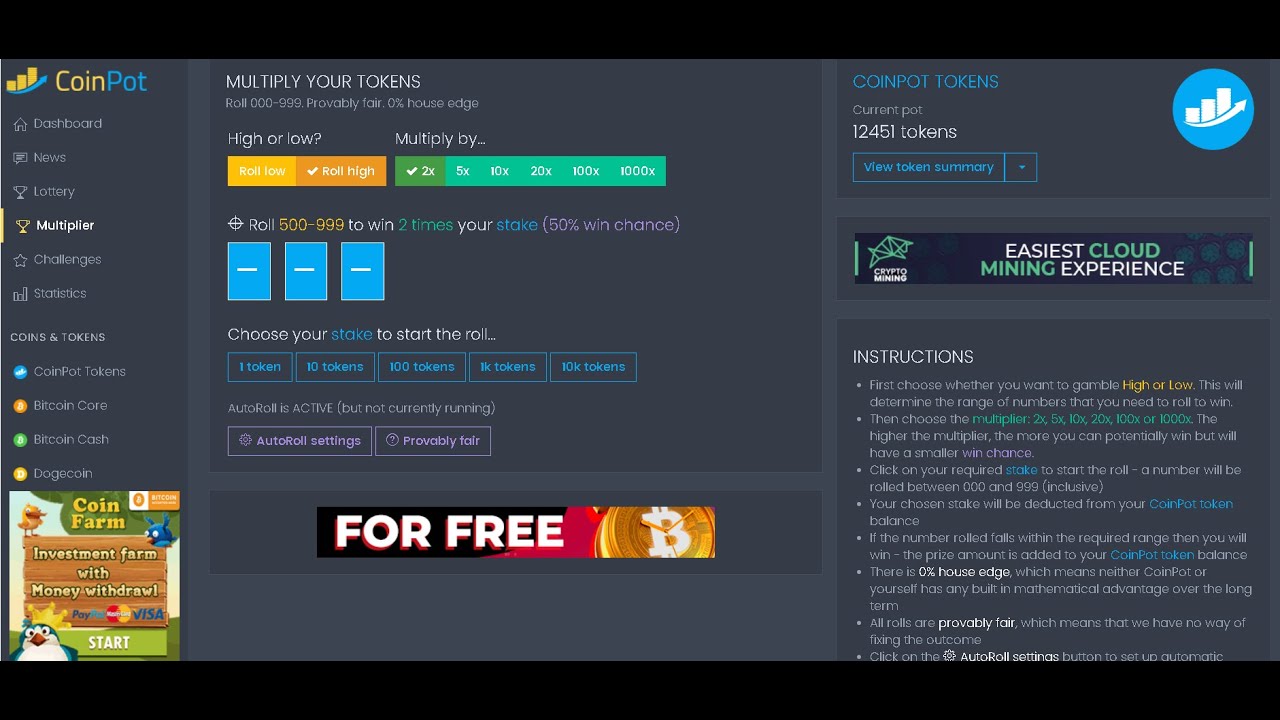
Task: Open the Statistics page
Action: [60, 294]
